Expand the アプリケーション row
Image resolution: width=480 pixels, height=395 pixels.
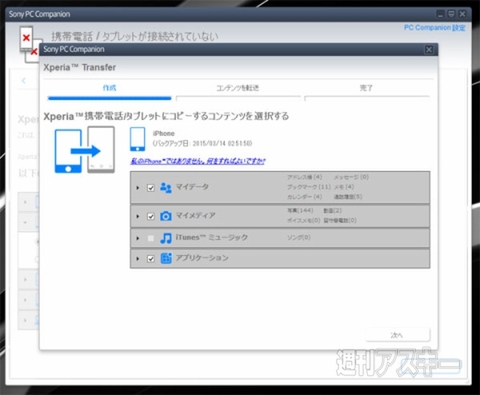(138, 259)
